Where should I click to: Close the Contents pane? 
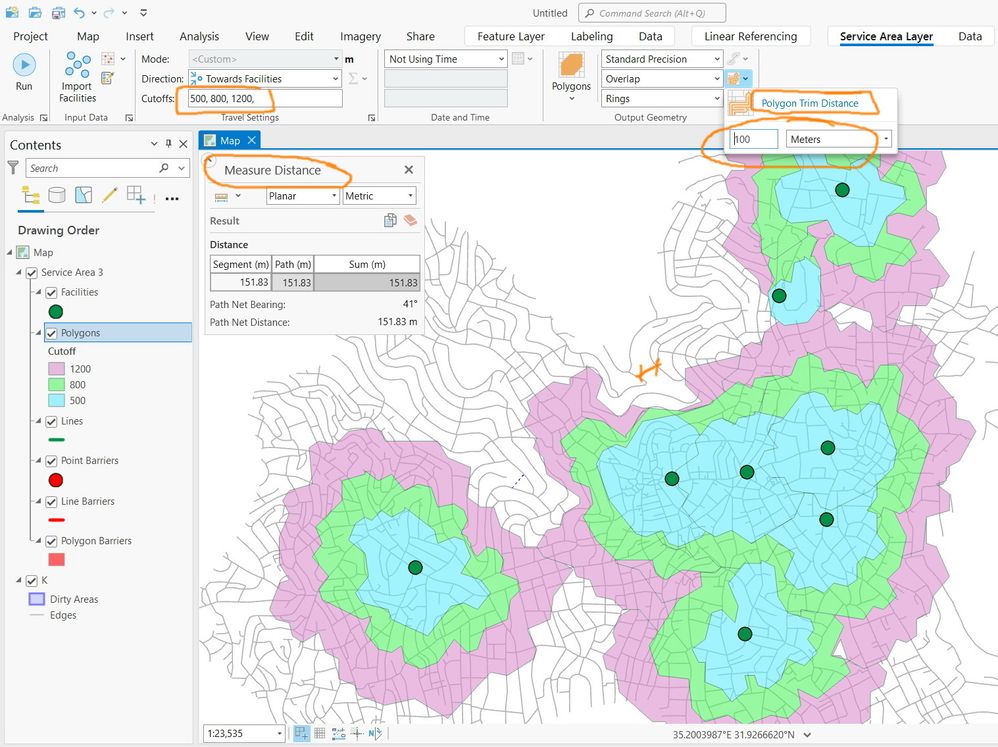pos(183,144)
